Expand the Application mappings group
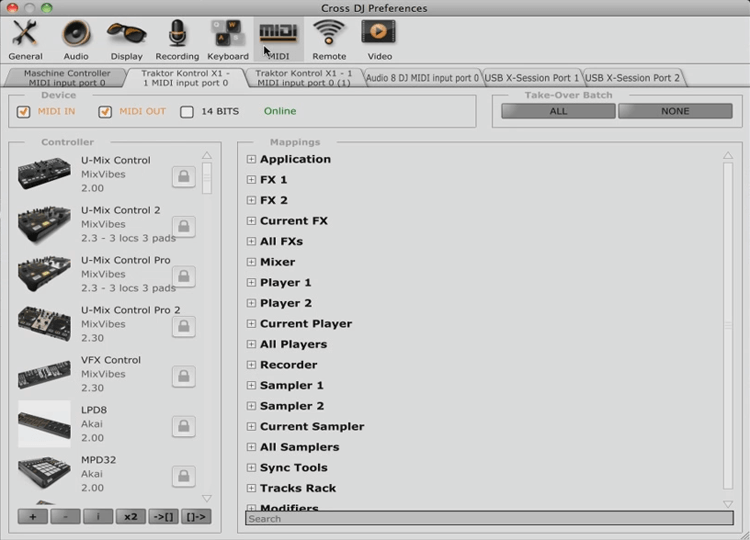This screenshot has height=540, width=750. click(x=251, y=159)
